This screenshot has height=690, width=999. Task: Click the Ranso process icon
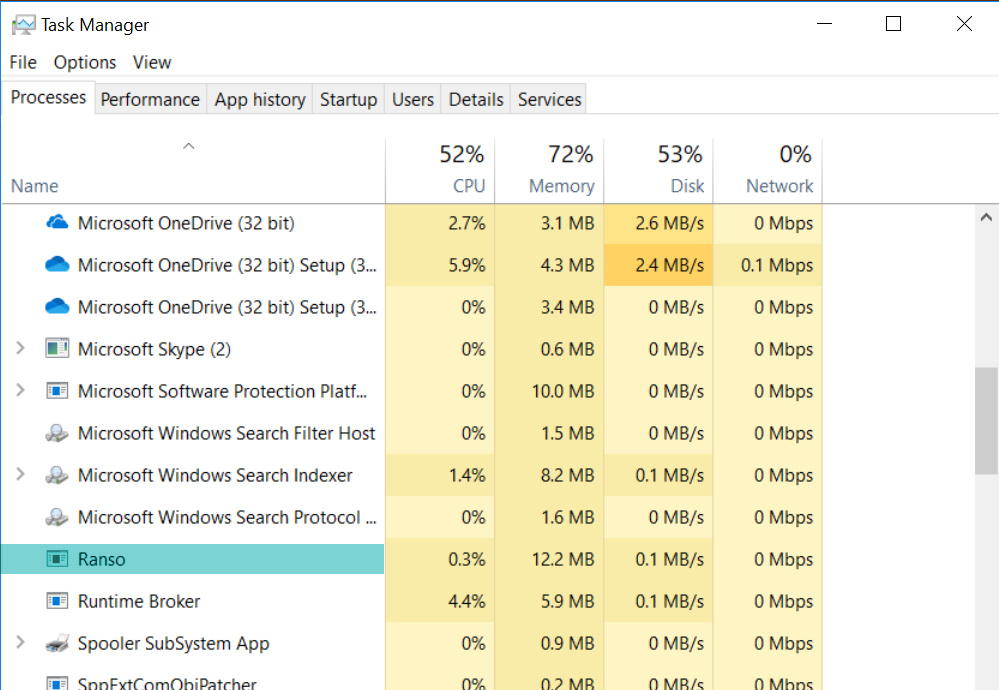57,559
